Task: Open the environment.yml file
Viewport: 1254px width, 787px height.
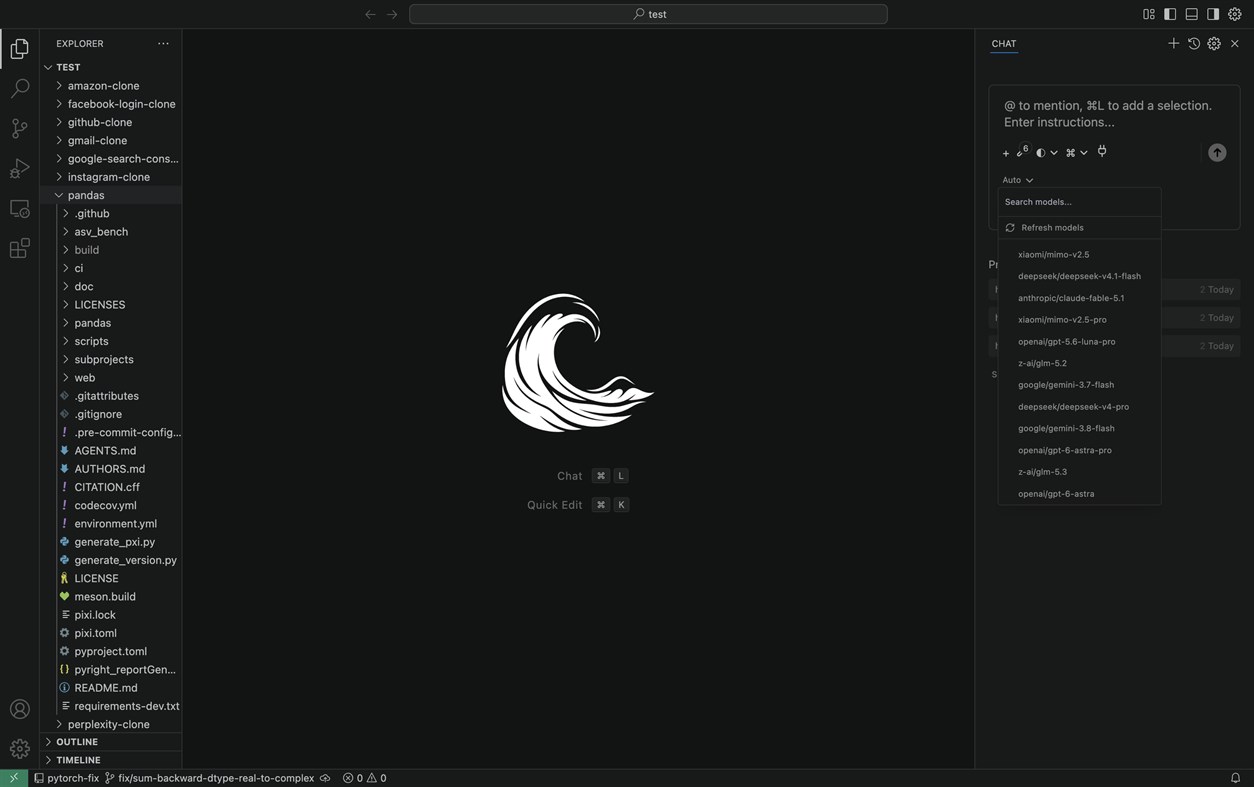Action: (110, 524)
